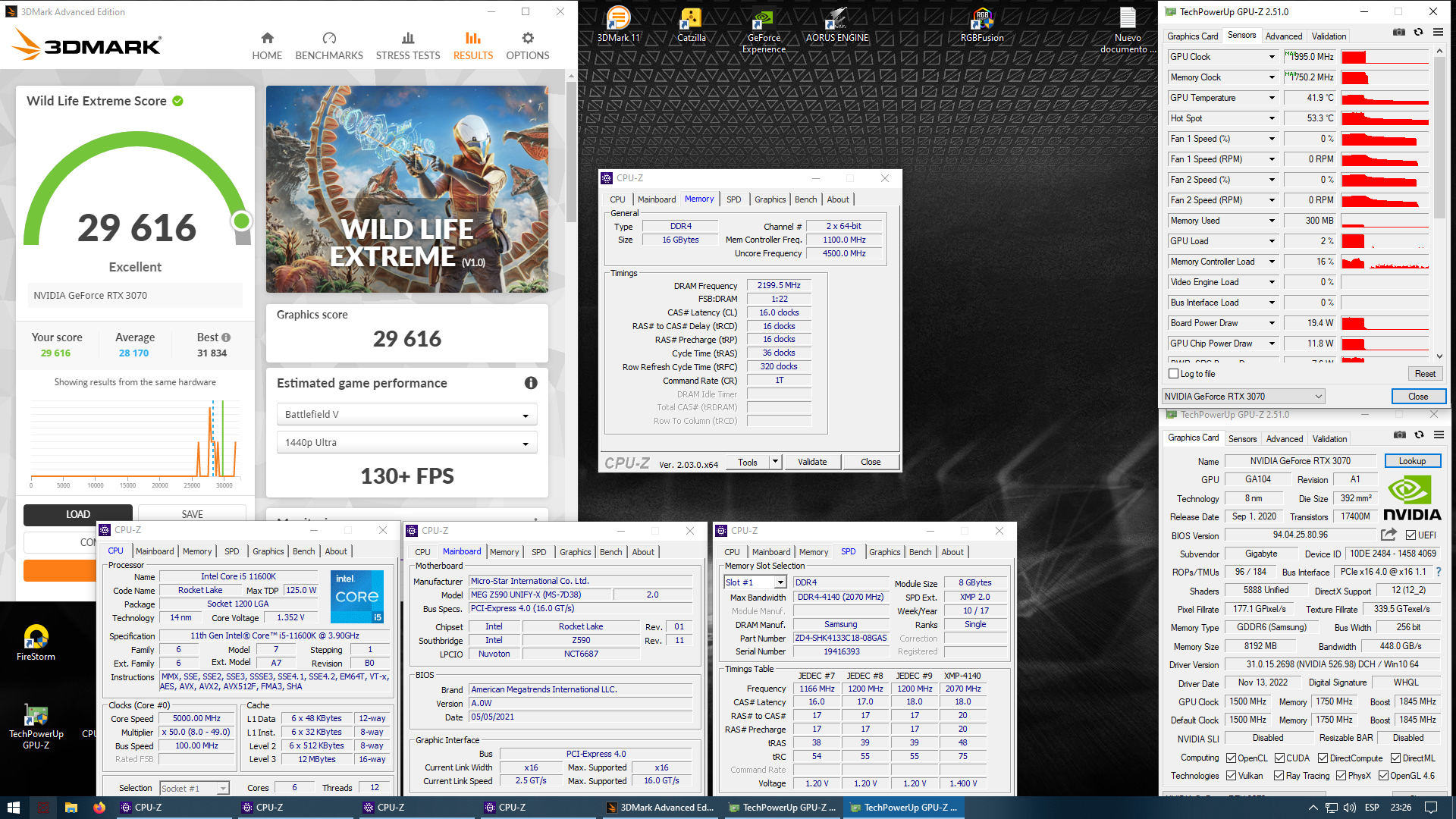This screenshot has height=819, width=1456.
Task: Toggle Log to file checkbox
Action: coord(1174,374)
